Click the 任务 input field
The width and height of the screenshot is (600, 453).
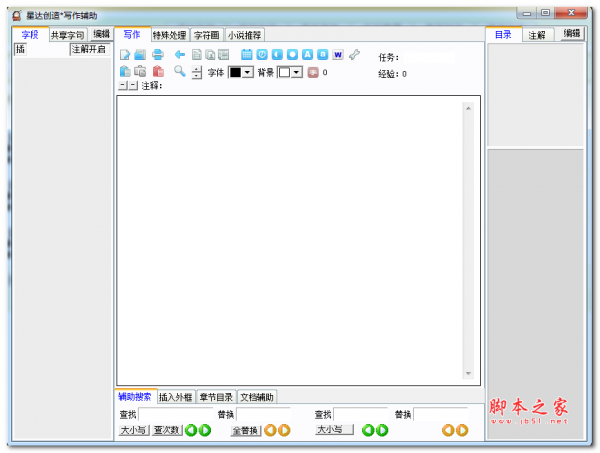coord(429,57)
